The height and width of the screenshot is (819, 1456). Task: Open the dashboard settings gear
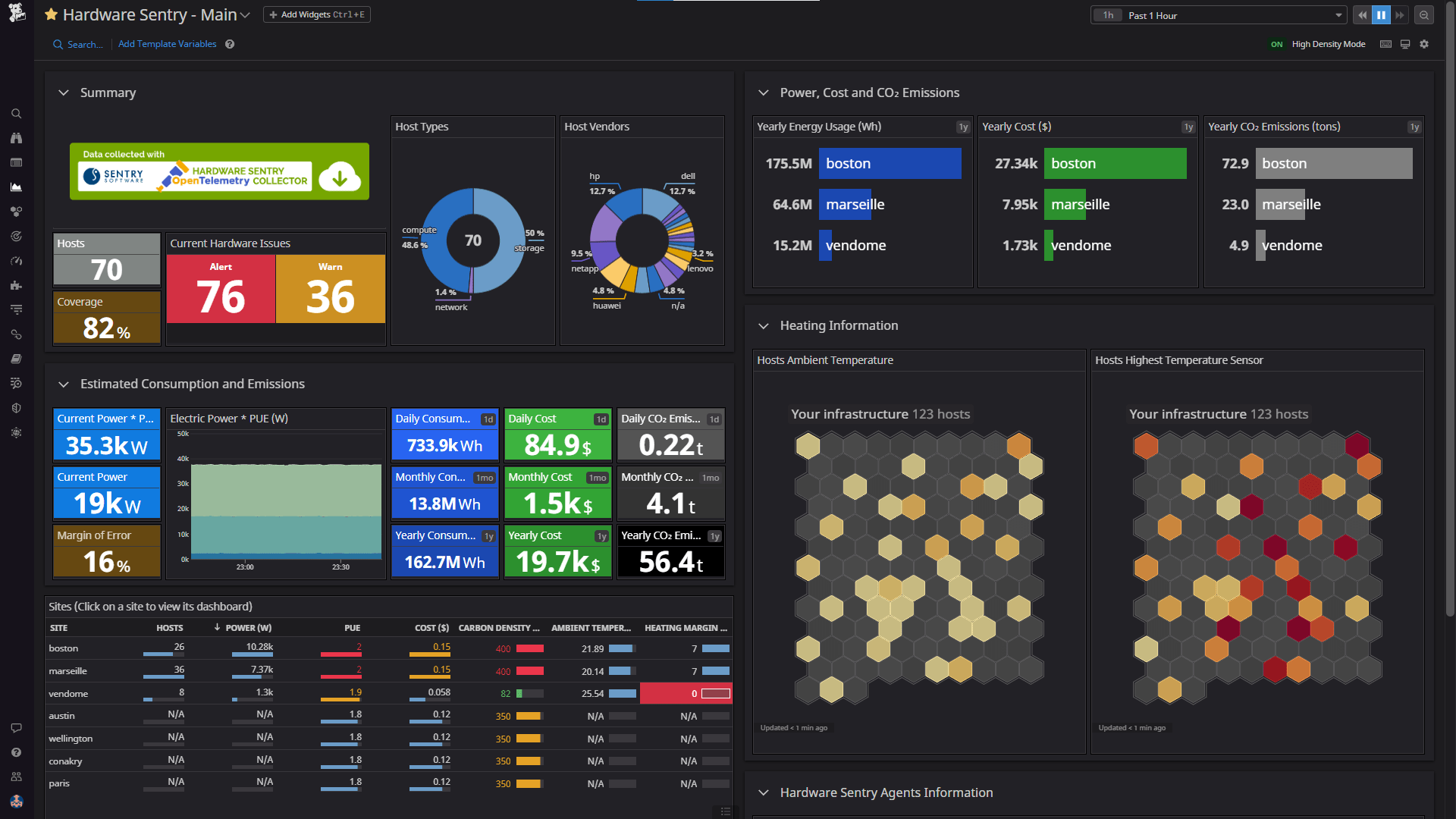1425,44
